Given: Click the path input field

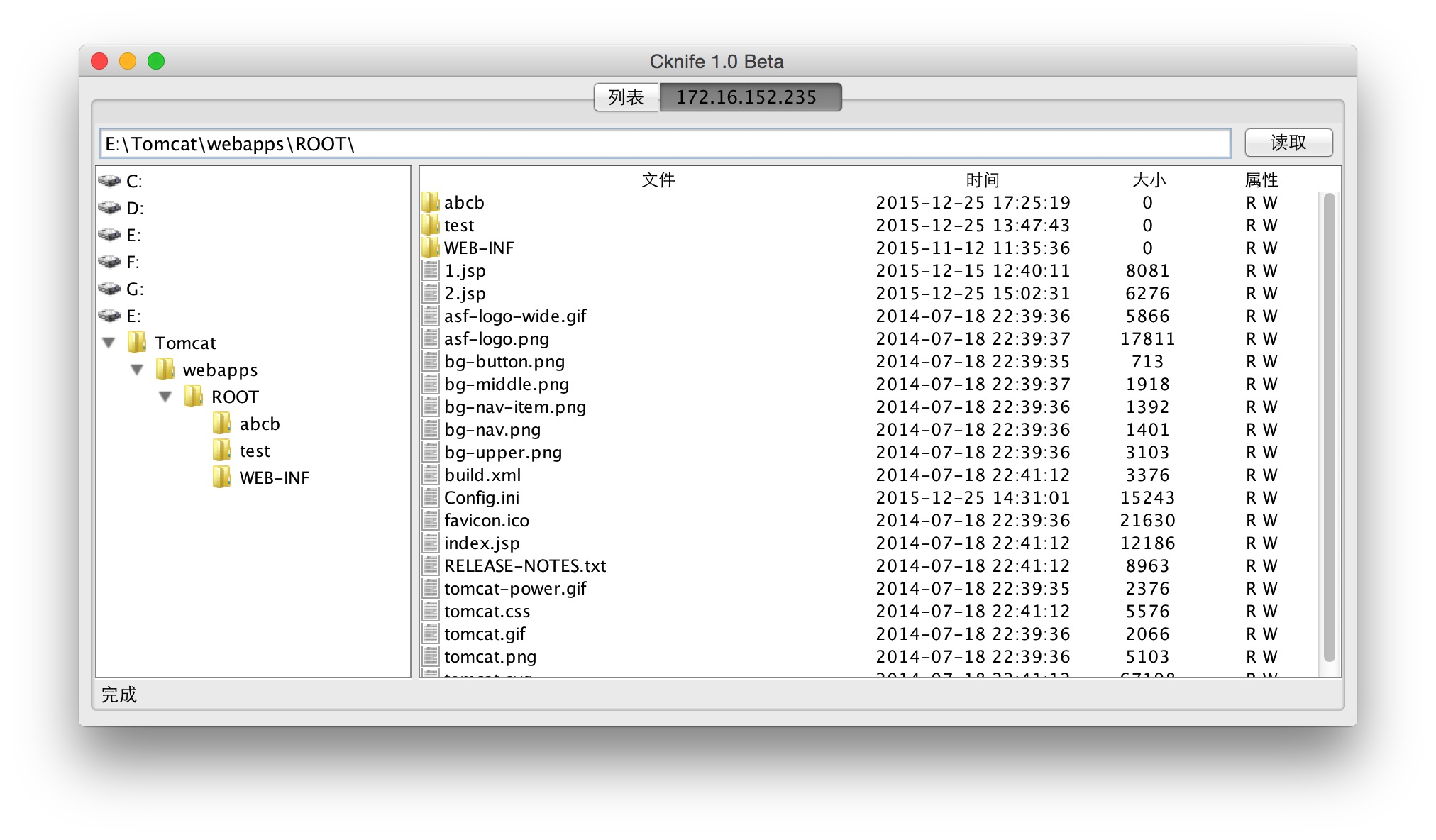Looking at the screenshot, I should [x=664, y=144].
